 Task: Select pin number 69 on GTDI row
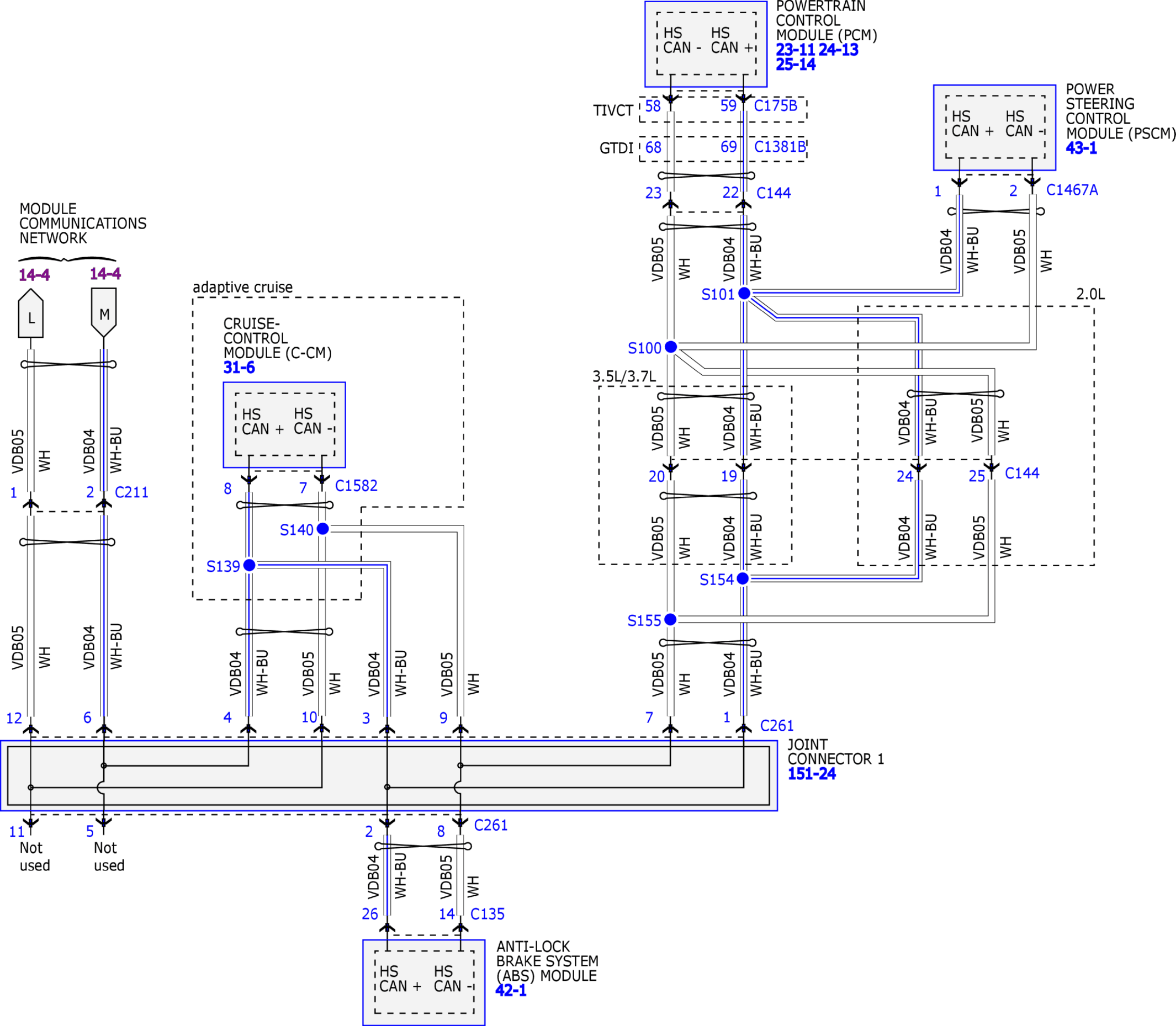(729, 147)
